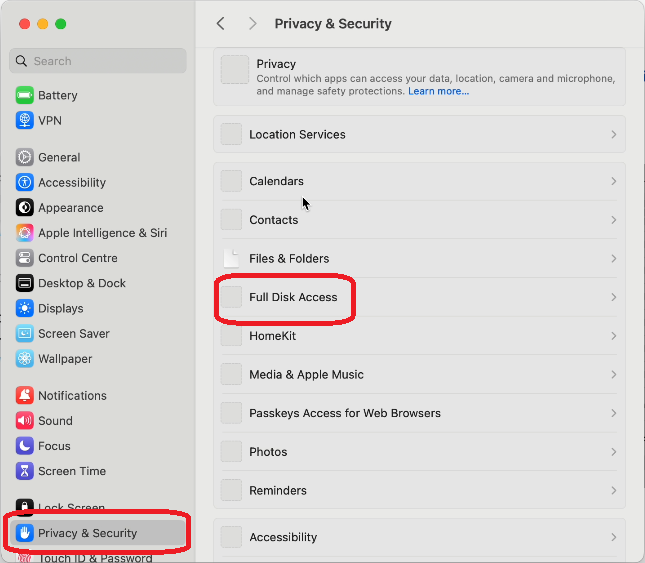
Task: Open the HomeKit privacy row
Action: click(x=419, y=336)
